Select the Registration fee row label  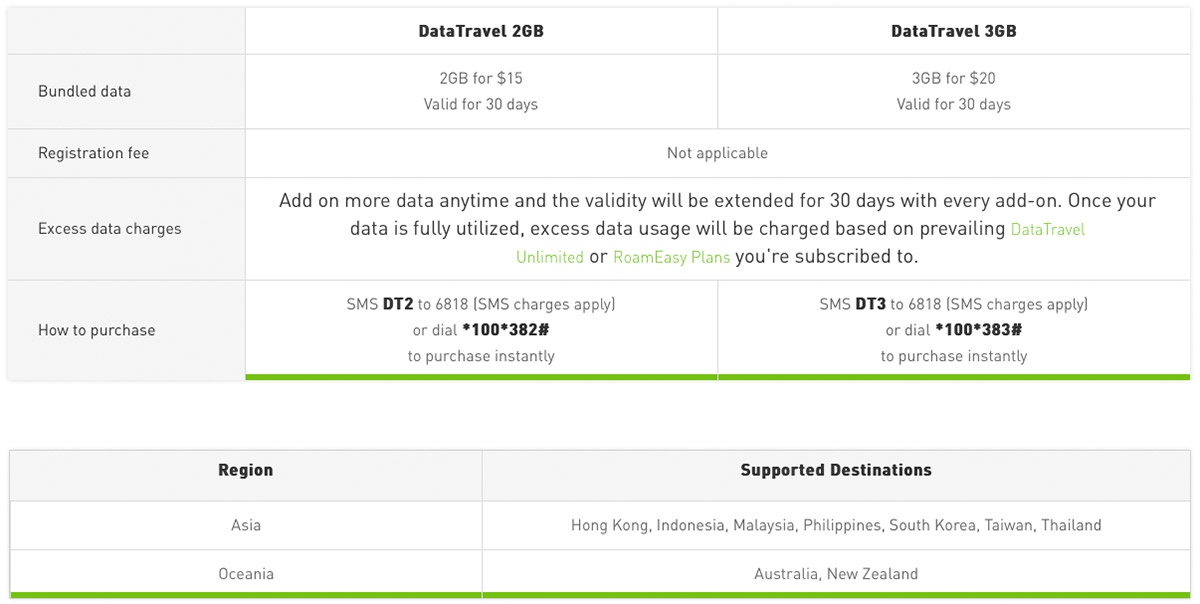click(93, 153)
